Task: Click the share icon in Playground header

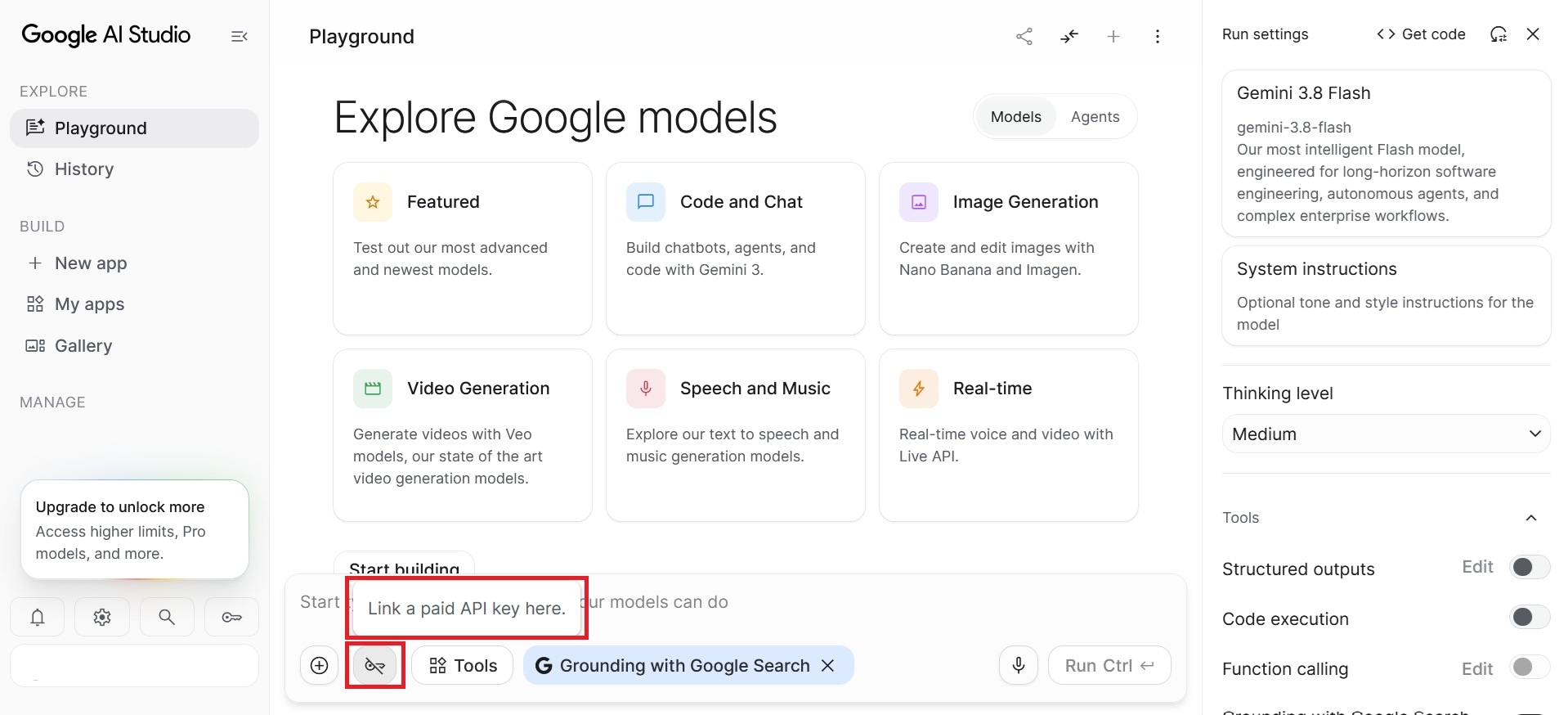Action: tap(1024, 36)
